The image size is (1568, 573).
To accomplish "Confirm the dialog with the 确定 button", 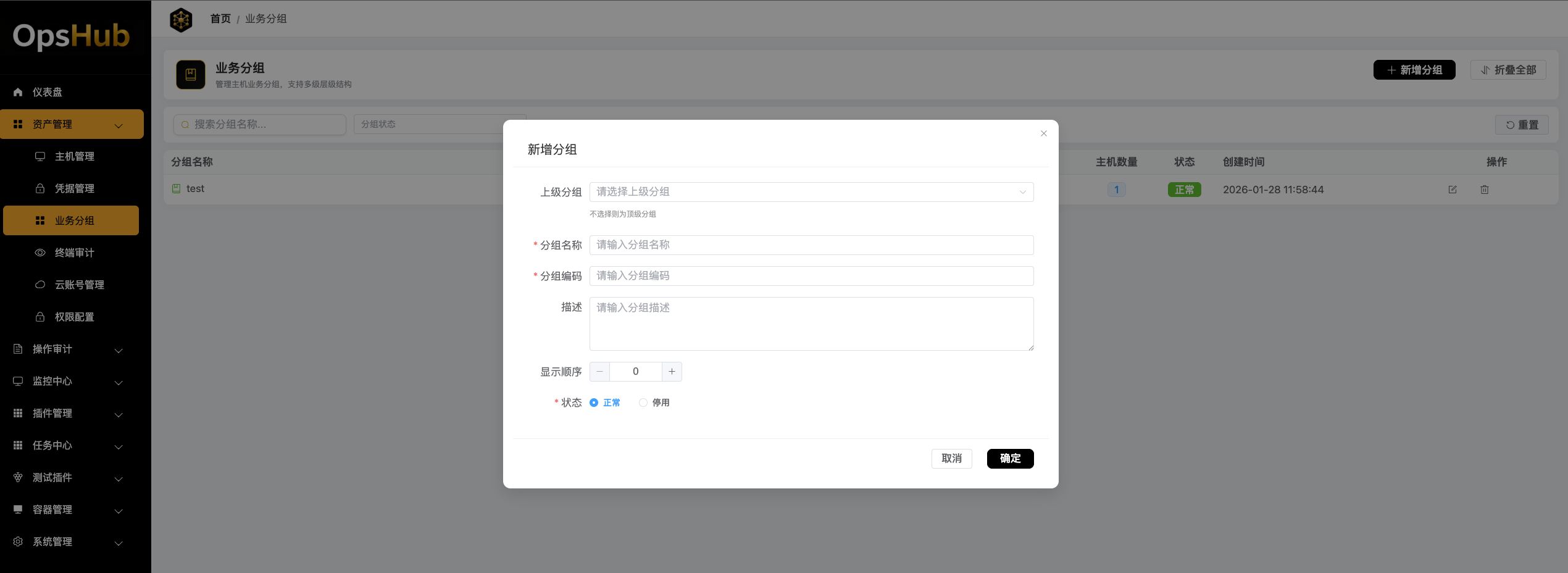I will click(1010, 459).
